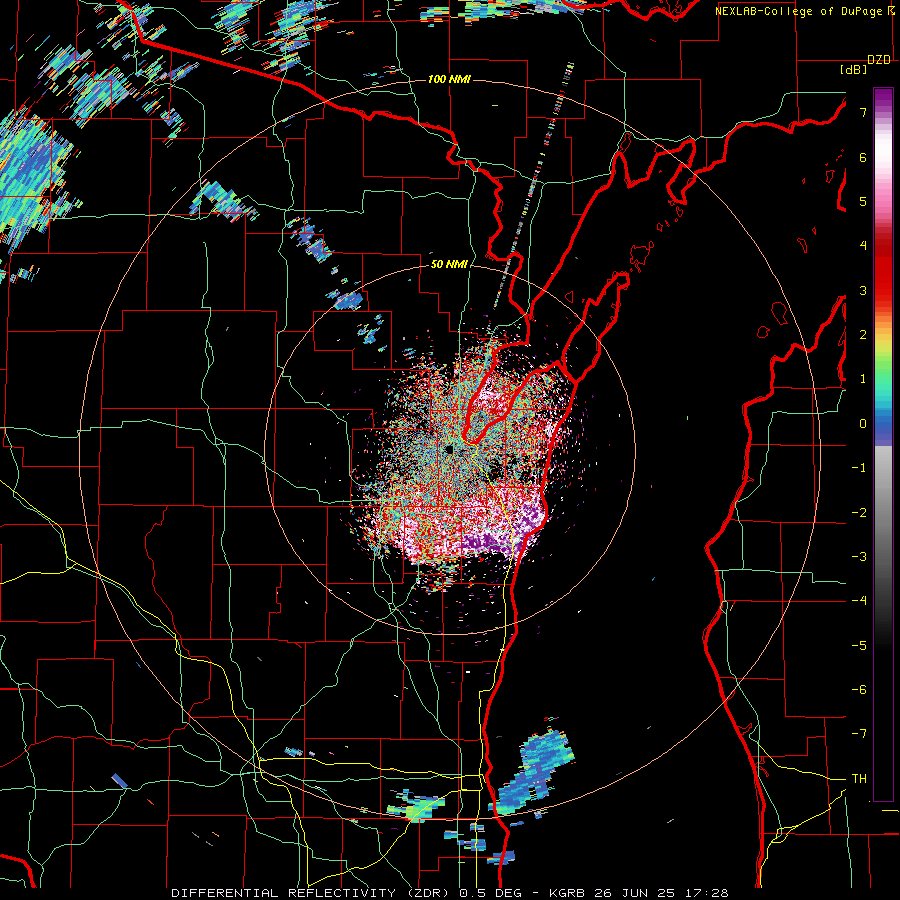900x900 pixels.
Task: Select the 100 NMI range ring label
Action: pyautogui.click(x=449, y=79)
